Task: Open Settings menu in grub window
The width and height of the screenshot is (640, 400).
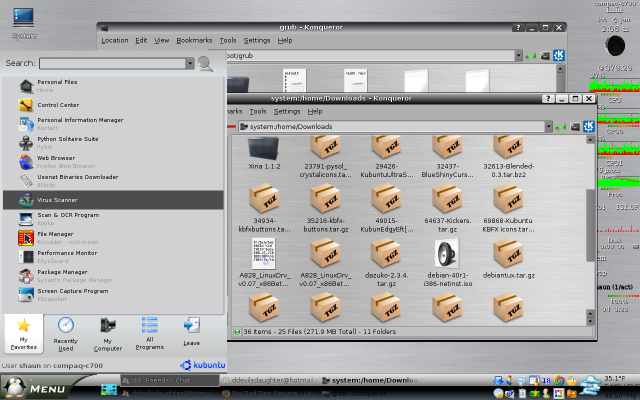Action: tap(257, 40)
